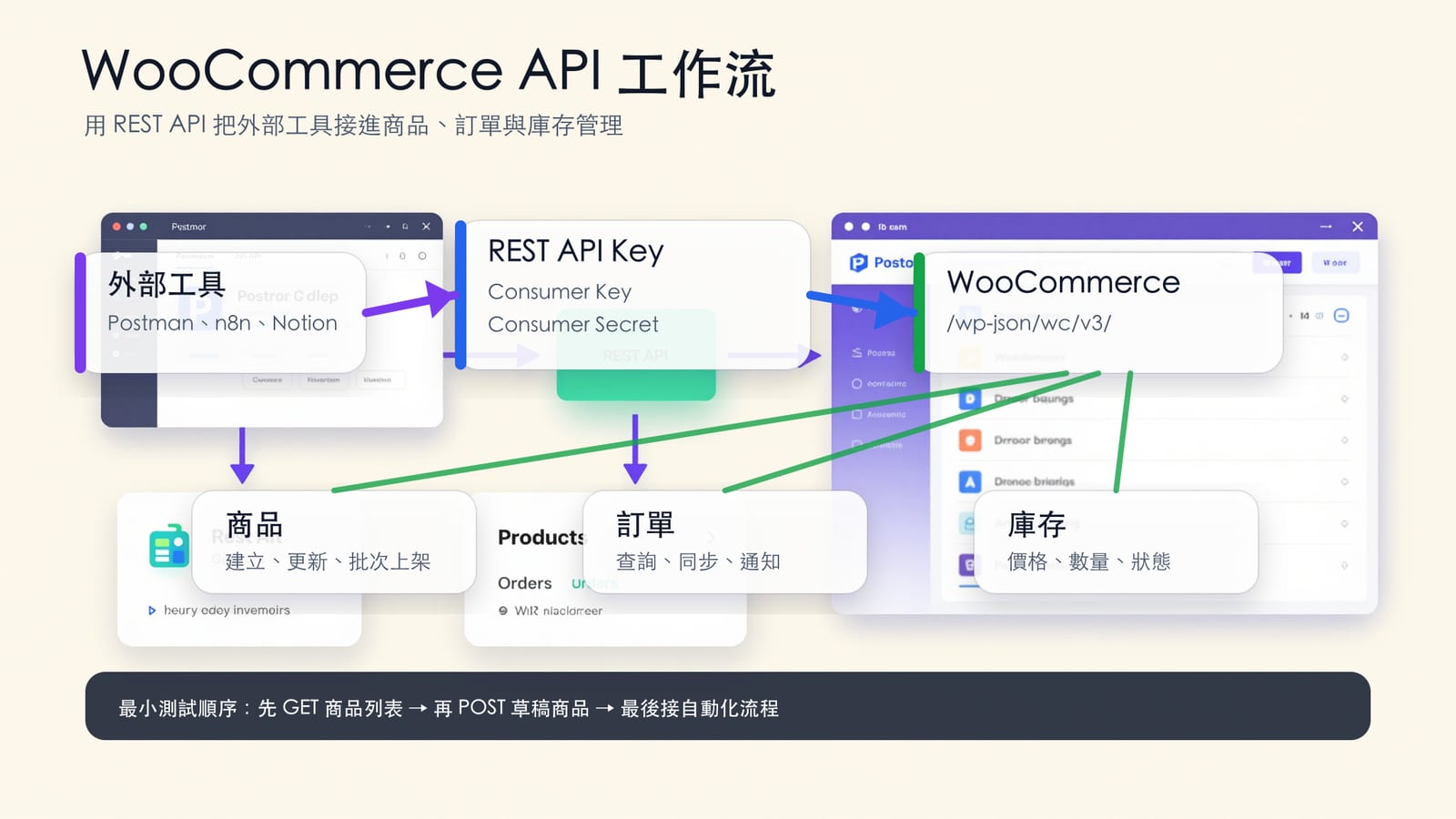
Task: Select the 庫存 card
Action: [1116, 542]
